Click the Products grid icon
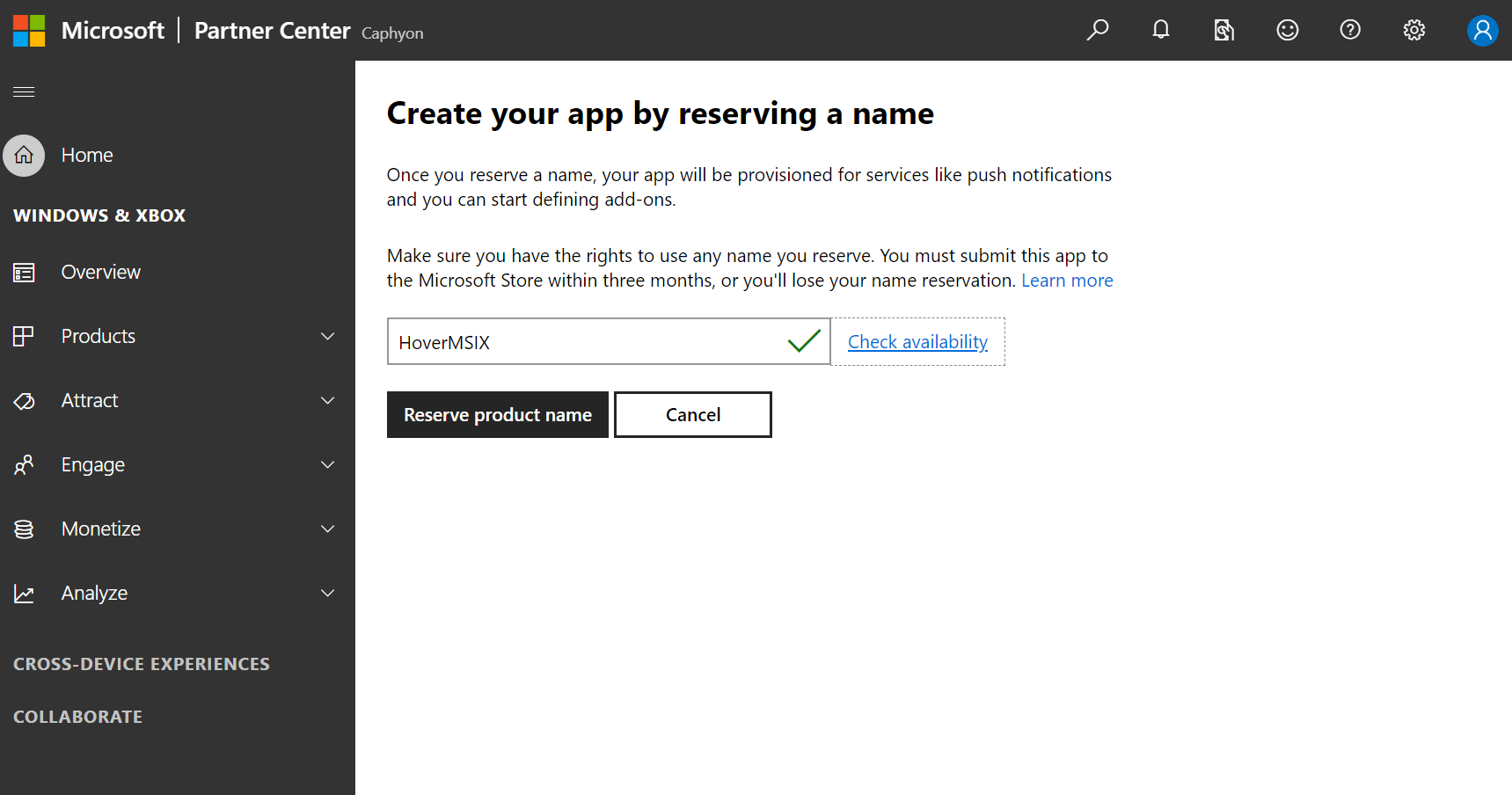The width and height of the screenshot is (1512, 795). pos(24,337)
